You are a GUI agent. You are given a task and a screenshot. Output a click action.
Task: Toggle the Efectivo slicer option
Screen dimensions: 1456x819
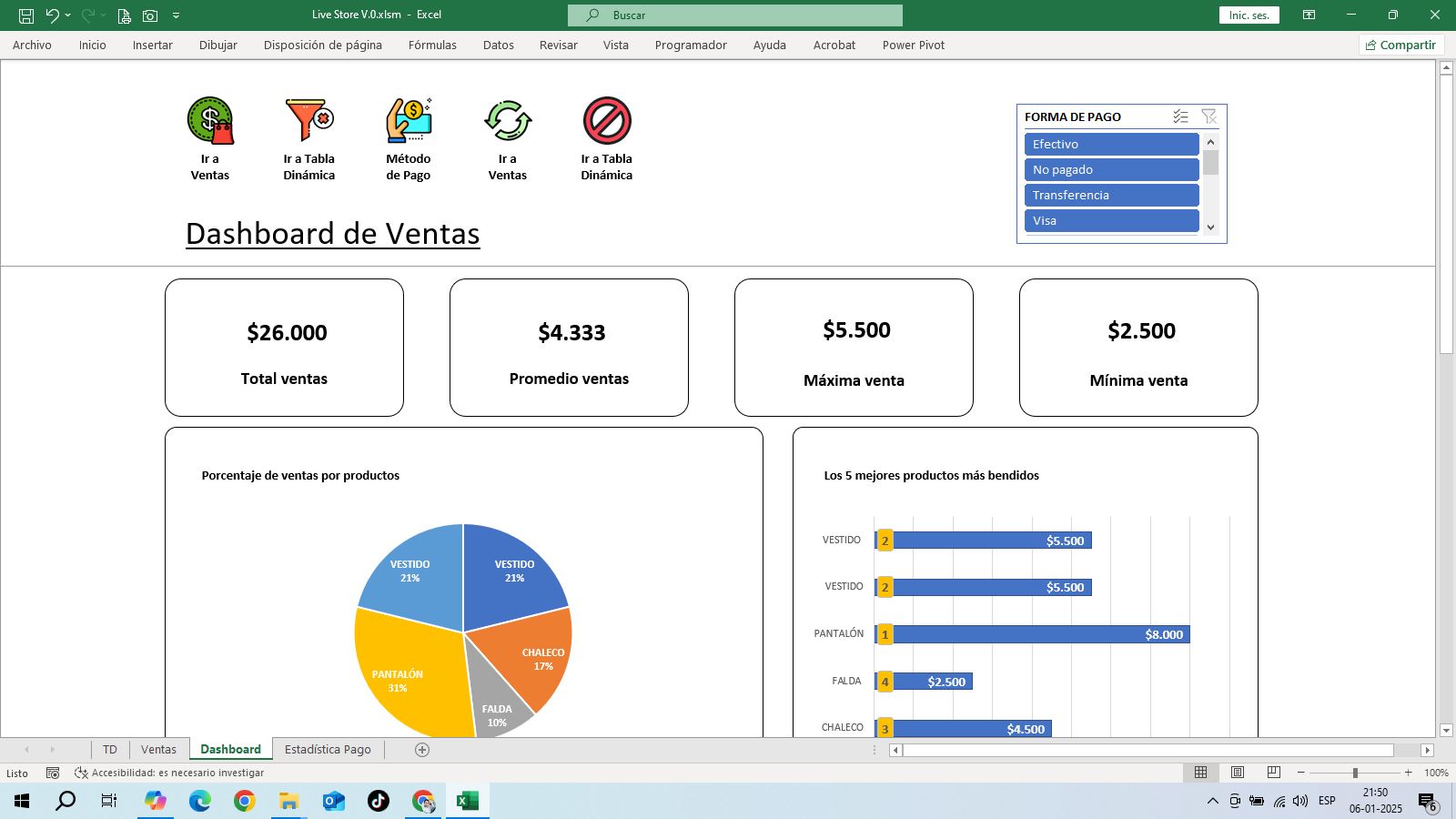1111,145
